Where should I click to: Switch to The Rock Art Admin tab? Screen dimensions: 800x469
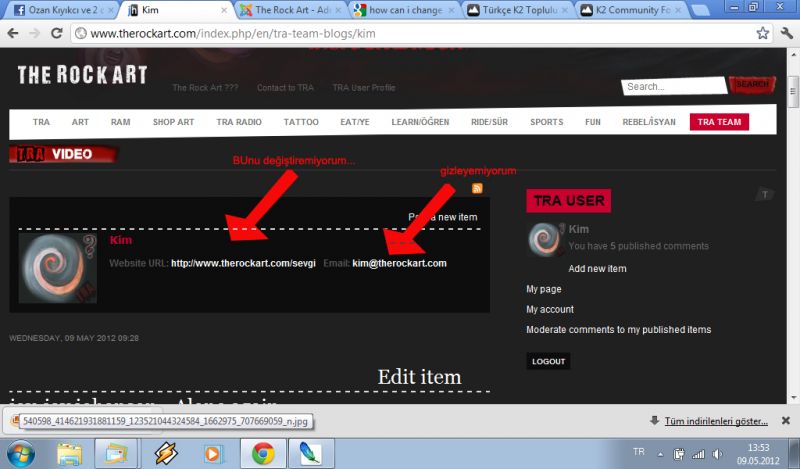[291, 10]
